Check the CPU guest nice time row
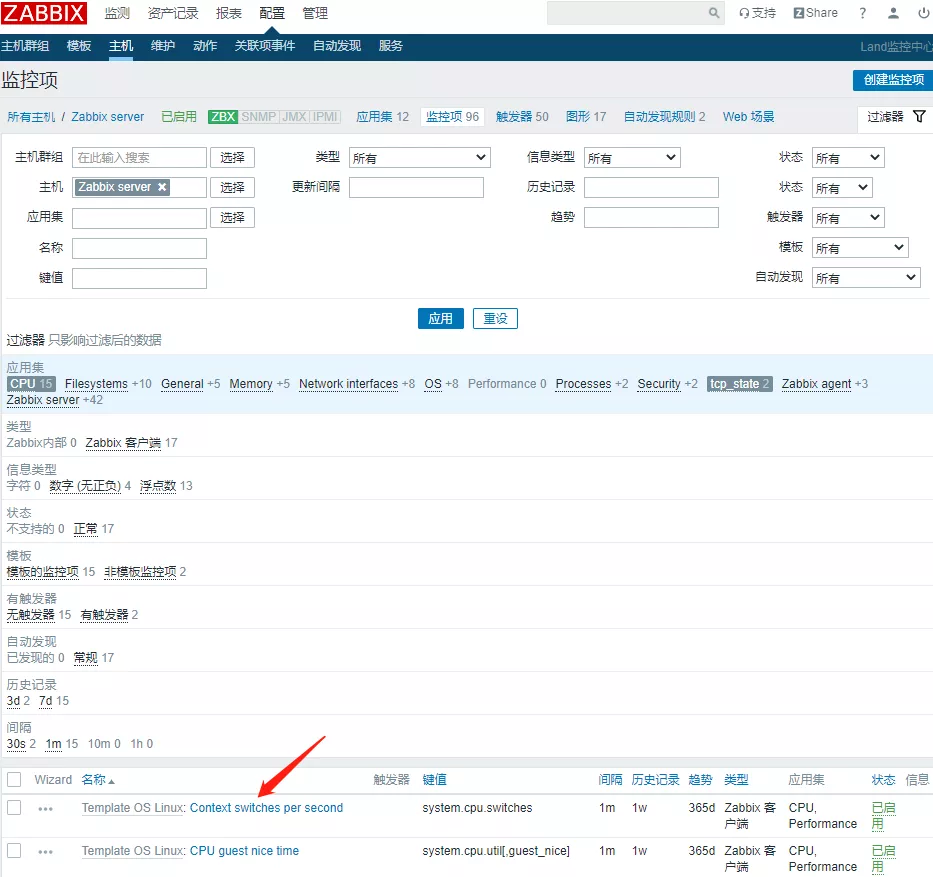The image size is (933, 877). (14, 851)
